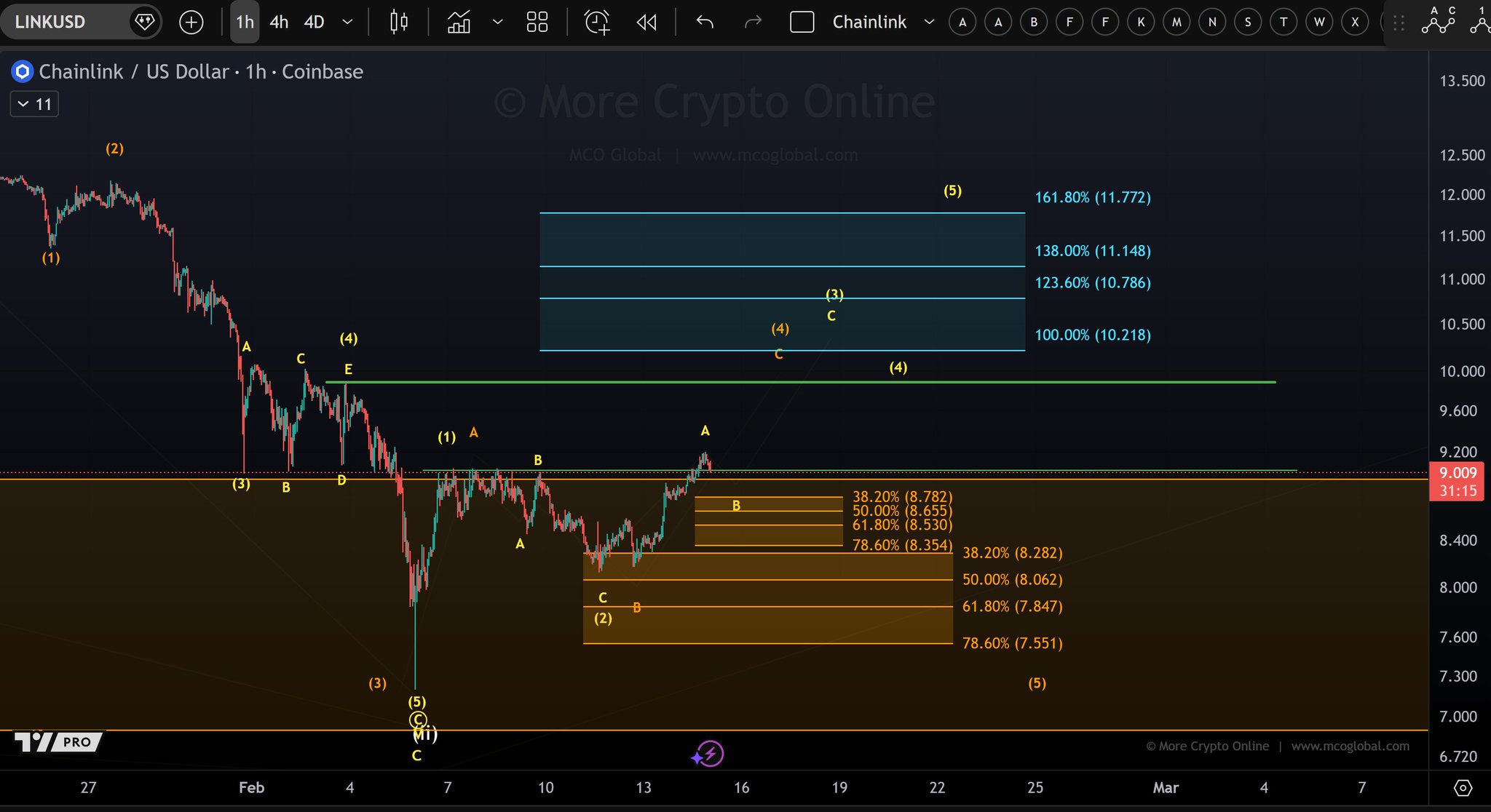Image resolution: width=1491 pixels, height=812 pixels.
Task: Click the redo arrow
Action: 753,22
